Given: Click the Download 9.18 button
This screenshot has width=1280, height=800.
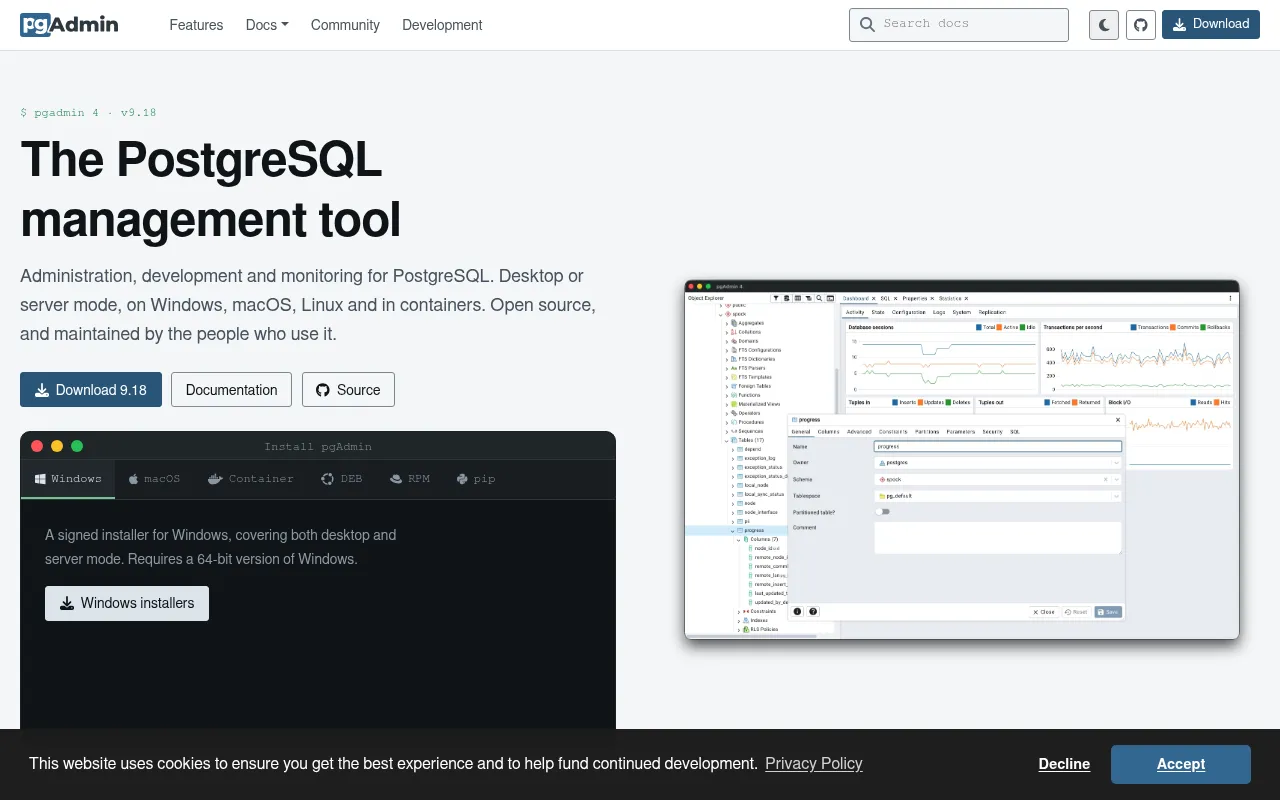Looking at the screenshot, I should click(91, 390).
